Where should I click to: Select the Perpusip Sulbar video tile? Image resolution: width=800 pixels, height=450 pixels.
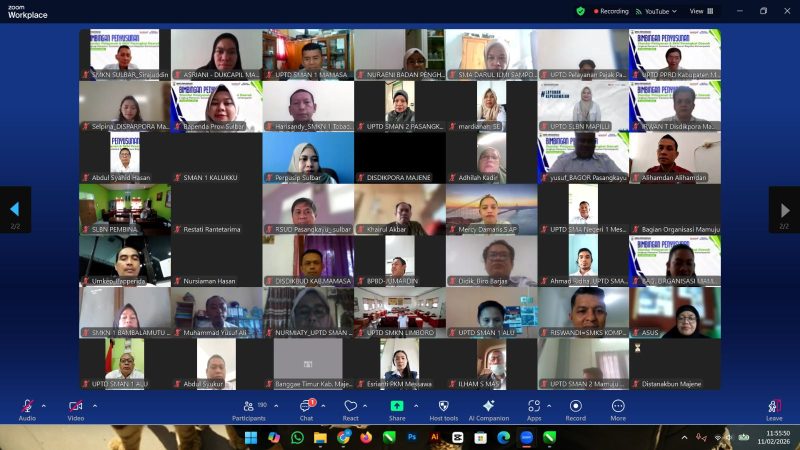point(308,158)
